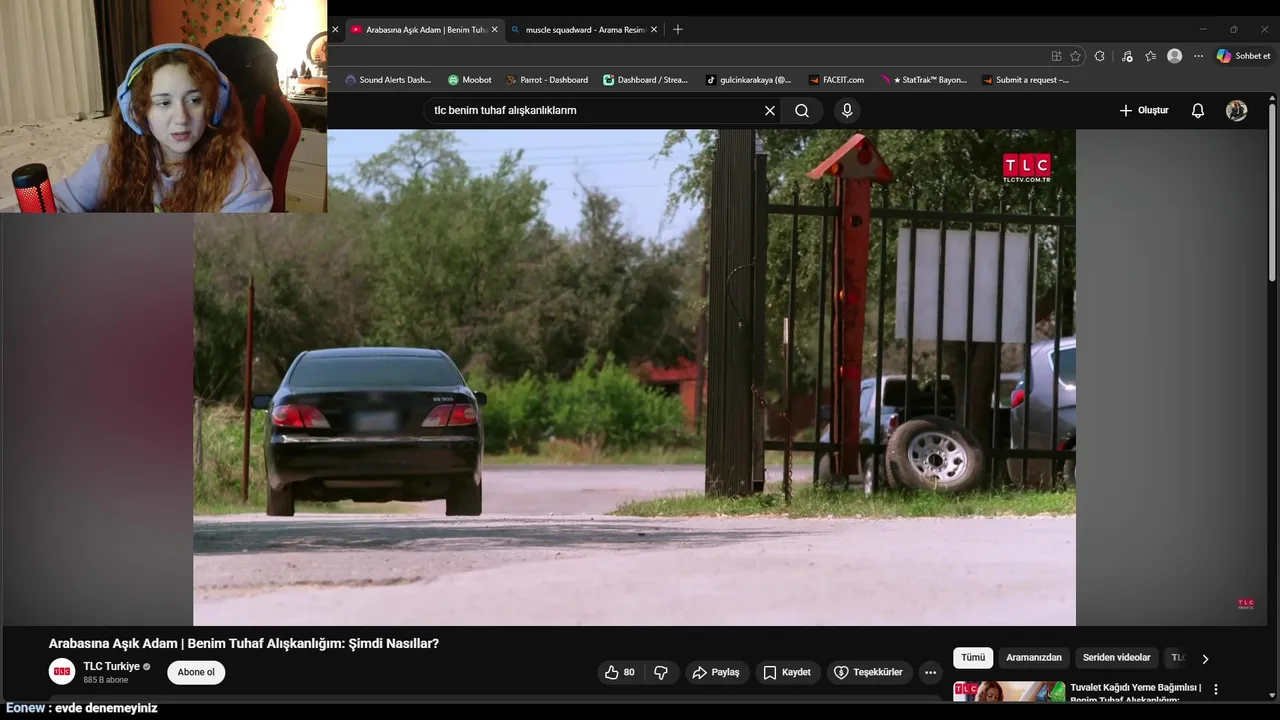Click the Sohbet et Copilot button
This screenshot has height=720, width=1280.
[1243, 56]
